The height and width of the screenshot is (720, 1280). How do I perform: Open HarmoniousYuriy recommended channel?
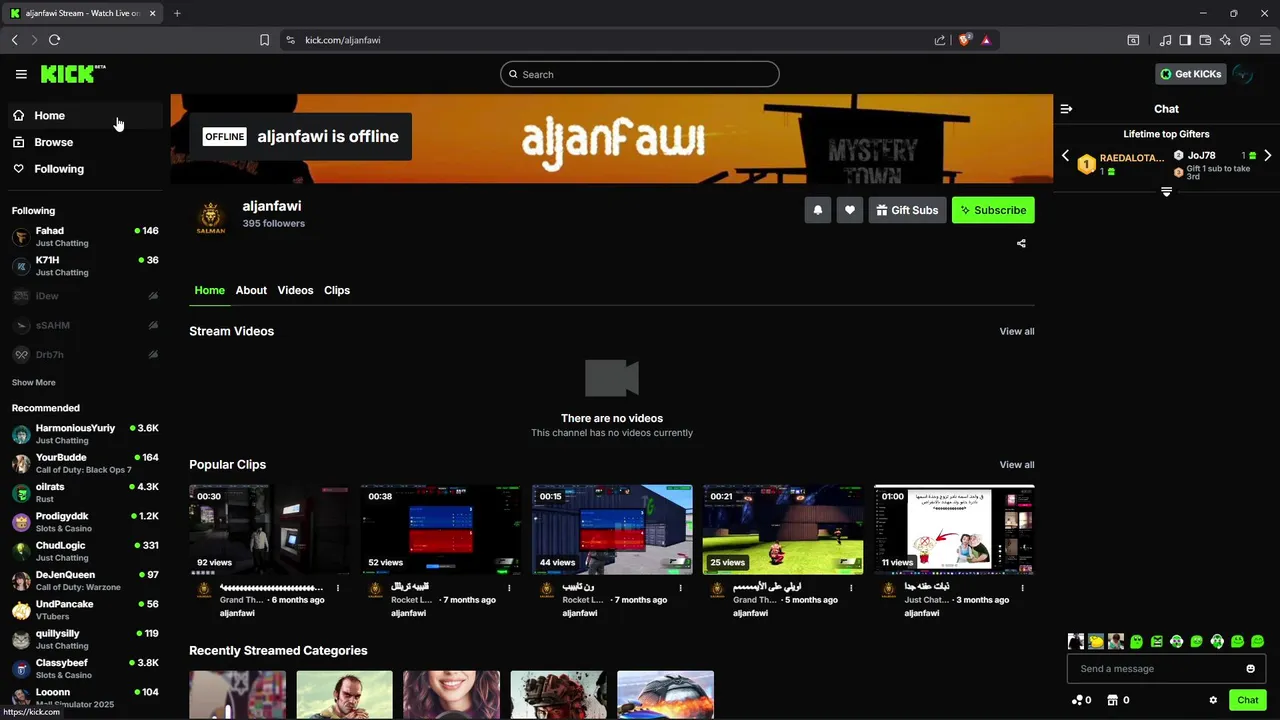pos(85,434)
